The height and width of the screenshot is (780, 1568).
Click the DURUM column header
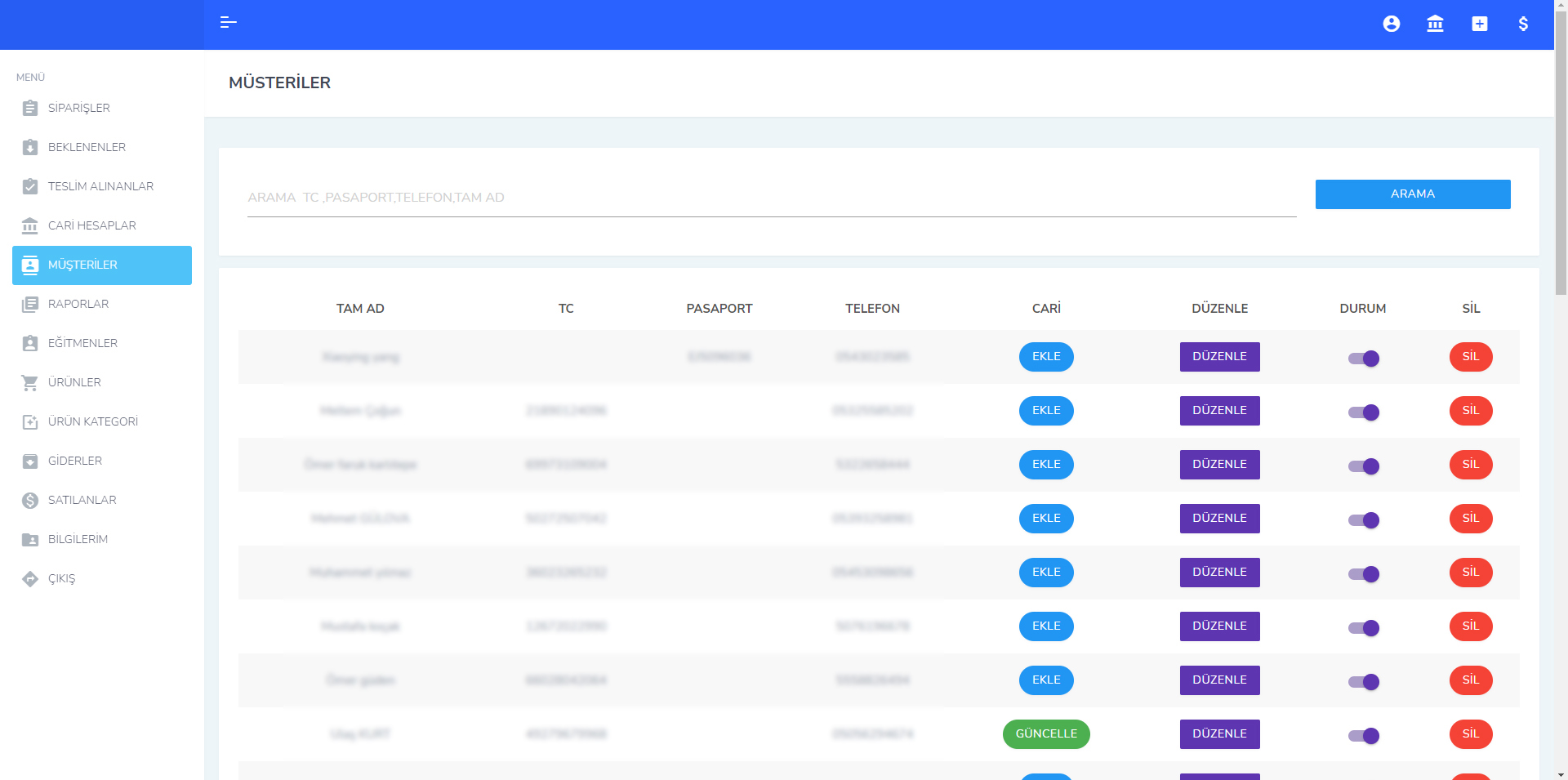pyautogui.click(x=1363, y=309)
